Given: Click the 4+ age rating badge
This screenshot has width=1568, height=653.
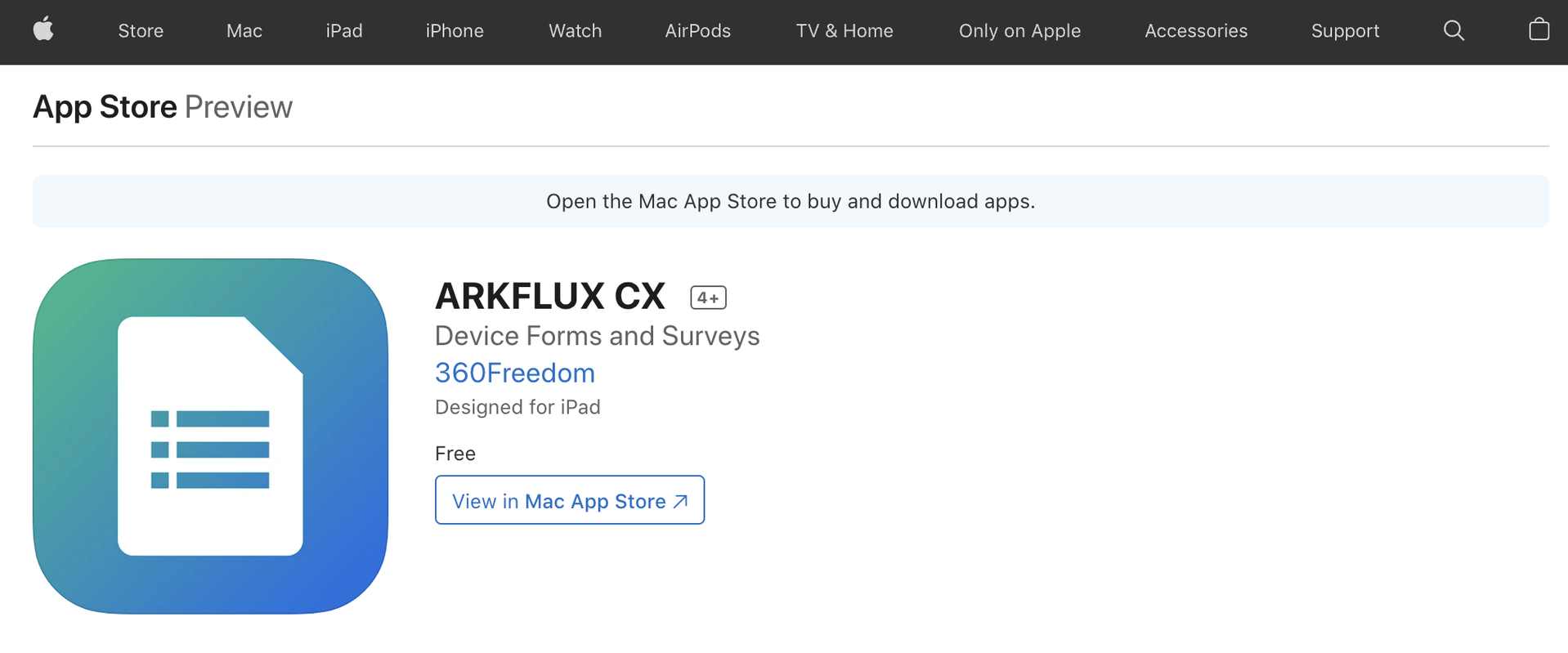Looking at the screenshot, I should click(708, 298).
